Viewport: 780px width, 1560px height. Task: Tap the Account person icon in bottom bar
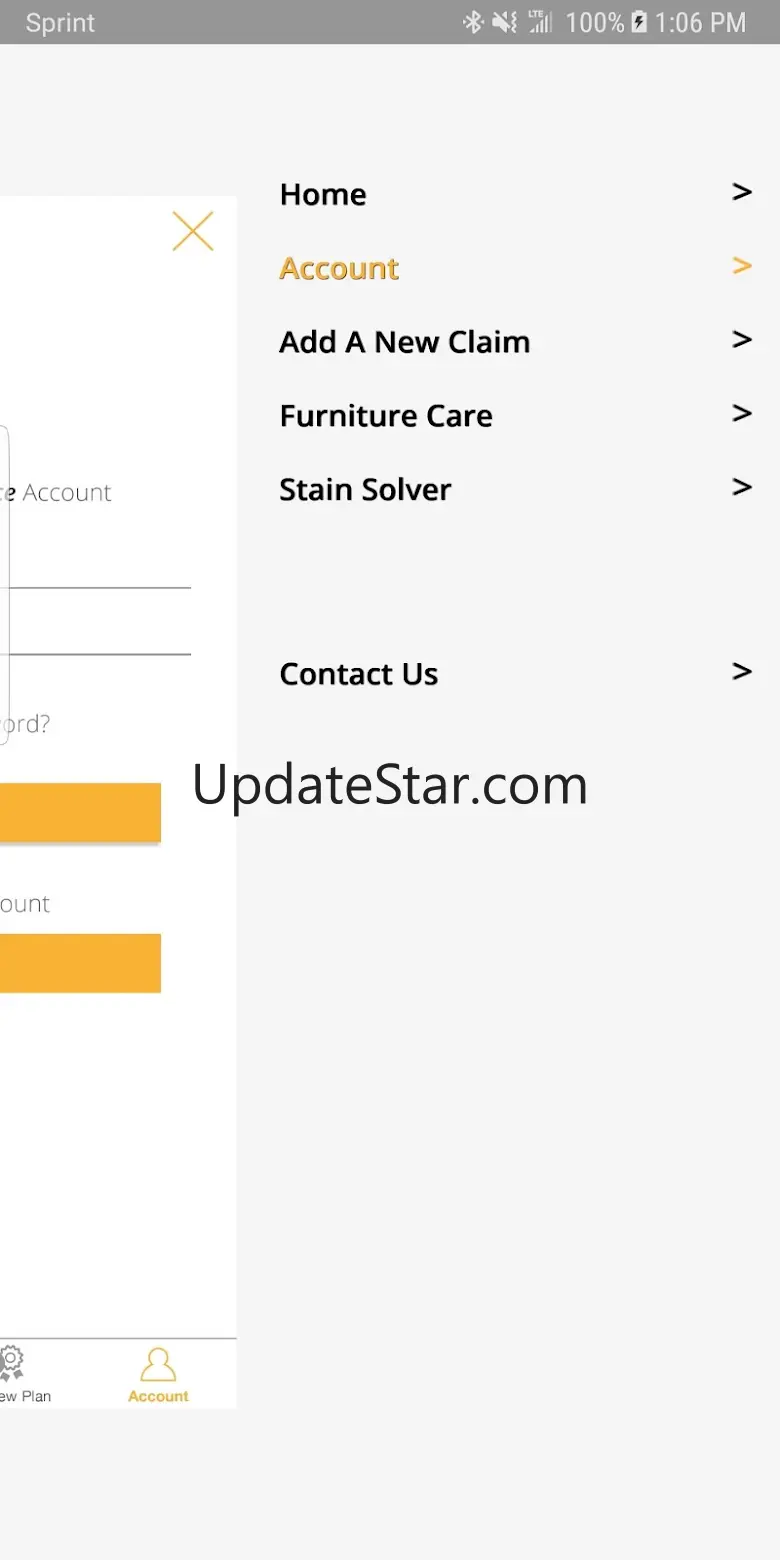point(158,1366)
